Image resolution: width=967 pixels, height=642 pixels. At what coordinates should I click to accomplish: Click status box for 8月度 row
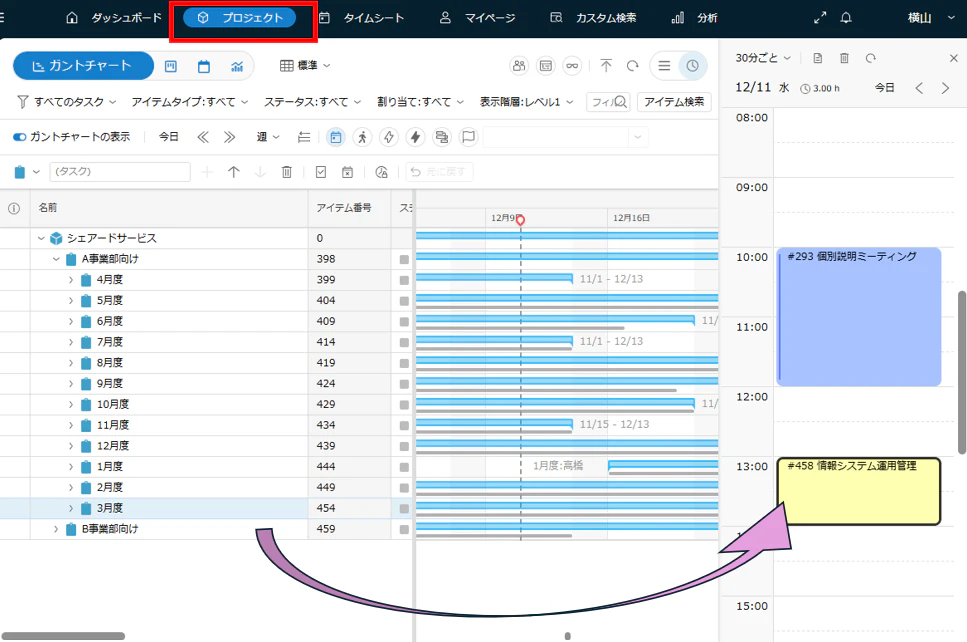point(404,363)
